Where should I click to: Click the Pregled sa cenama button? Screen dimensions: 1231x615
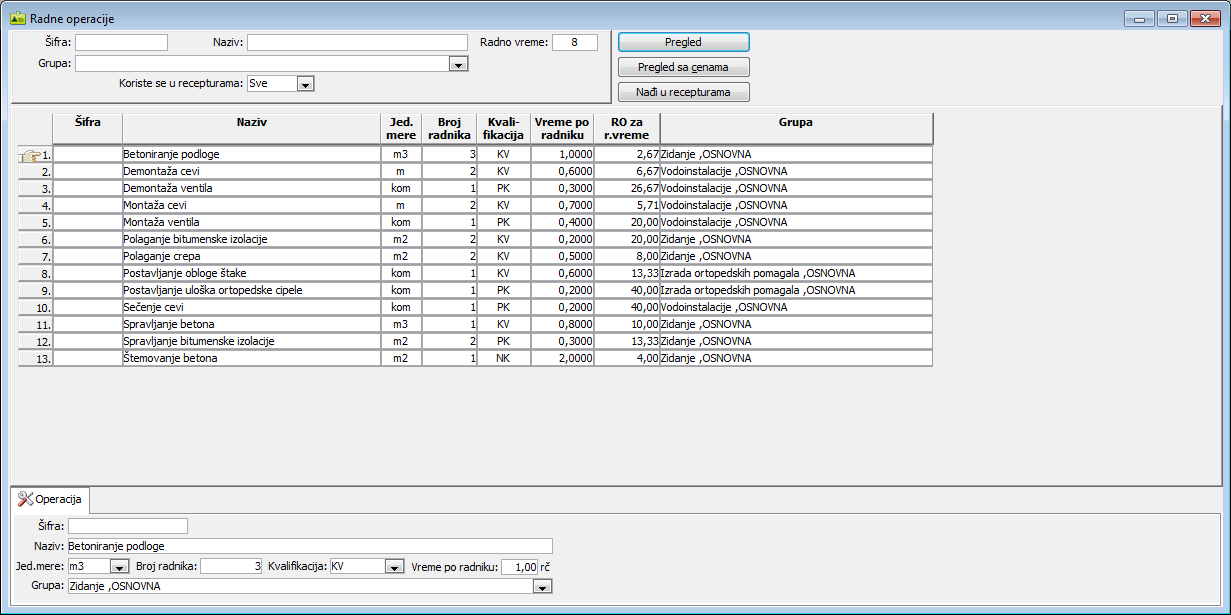683,67
